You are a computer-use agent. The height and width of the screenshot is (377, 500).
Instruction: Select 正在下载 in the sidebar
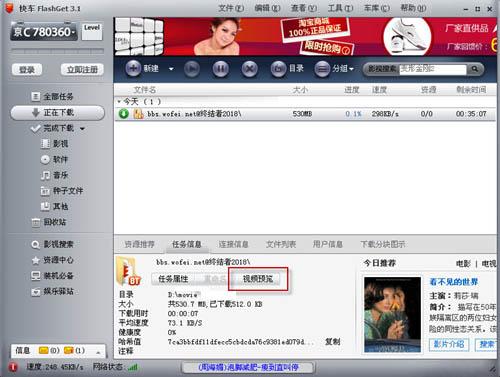[58, 113]
